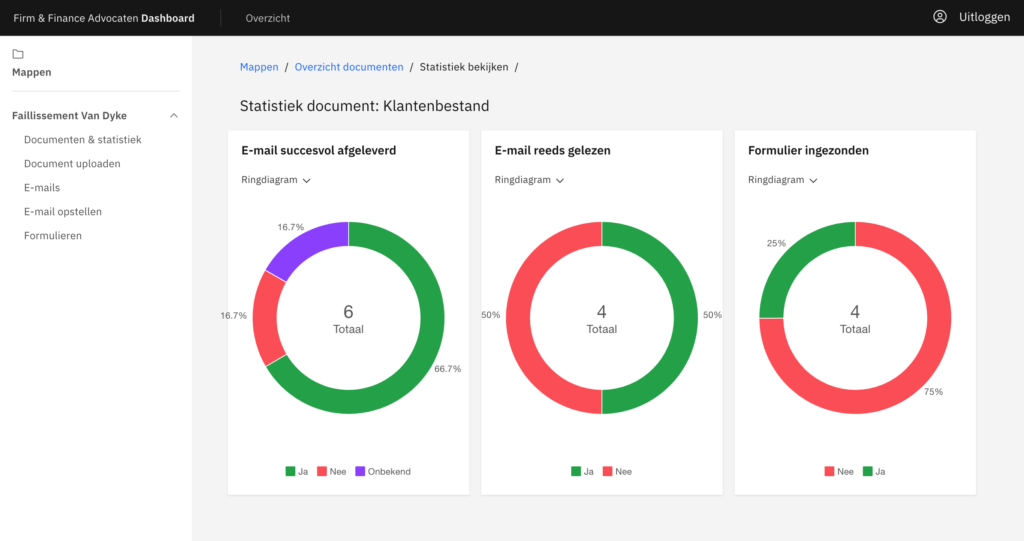Click the green Ja swatch in first chart legend
This screenshot has height=541, width=1024.
tap(290, 471)
